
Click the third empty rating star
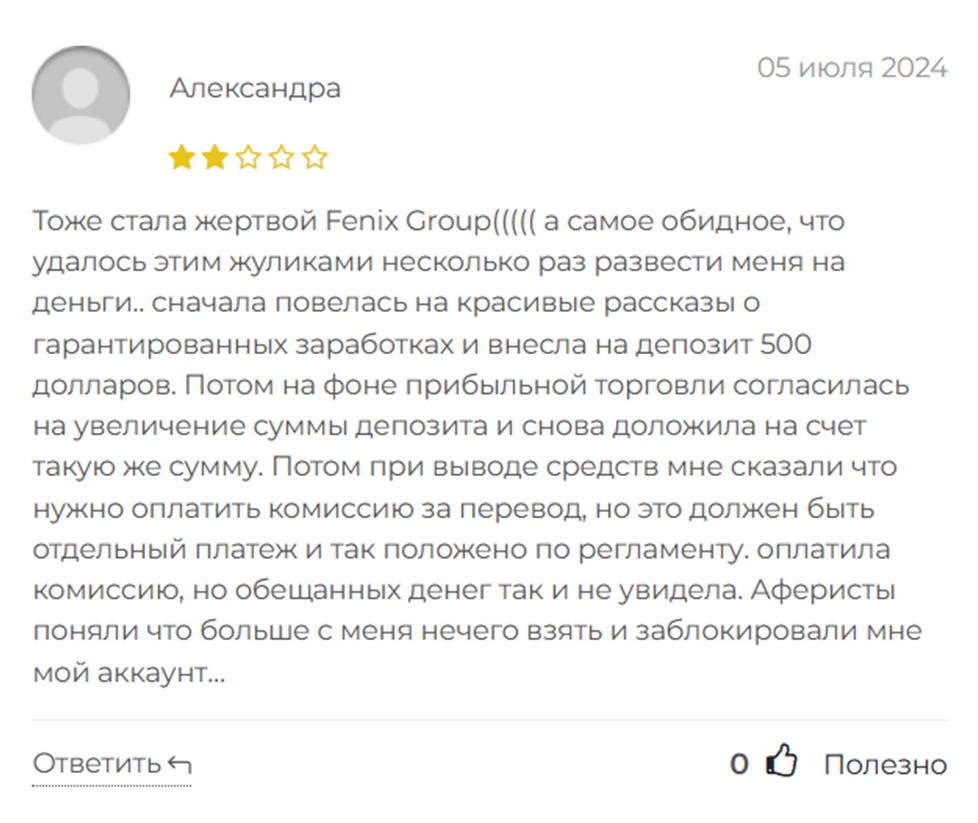pyautogui.click(x=248, y=157)
